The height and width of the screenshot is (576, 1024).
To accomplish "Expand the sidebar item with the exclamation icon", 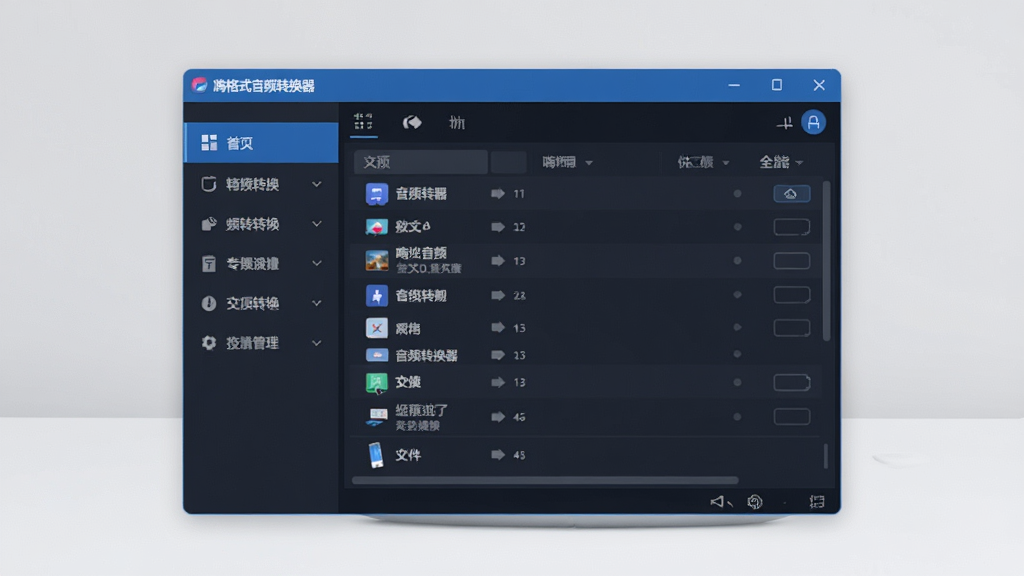I will 317,303.
